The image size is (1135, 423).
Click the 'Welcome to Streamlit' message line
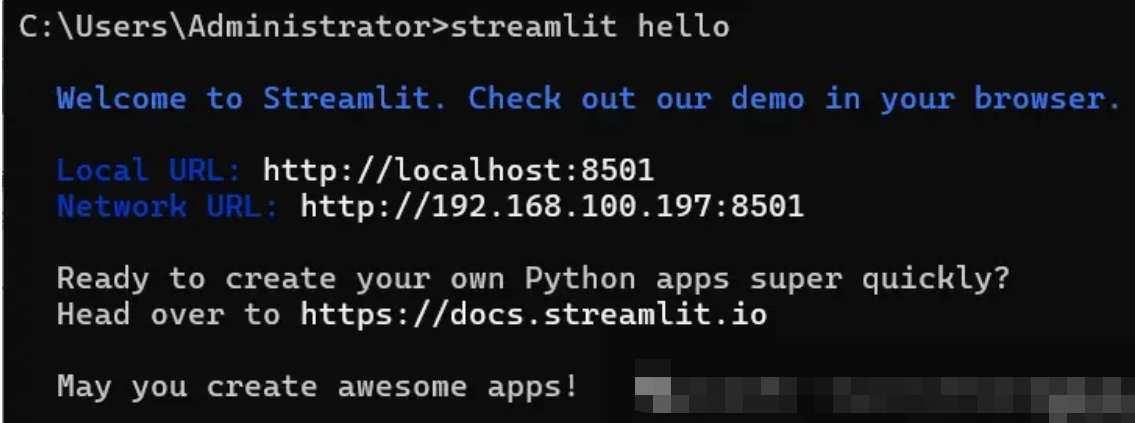tap(588, 99)
